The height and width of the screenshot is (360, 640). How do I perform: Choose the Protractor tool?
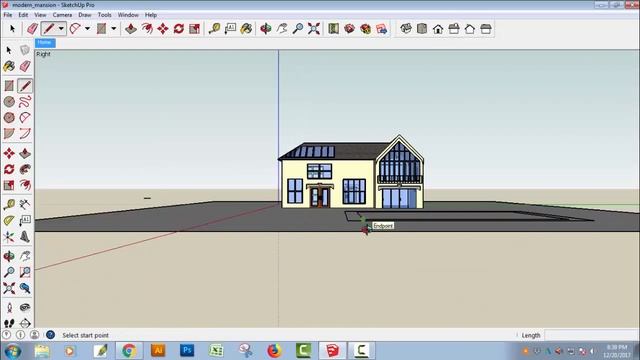[x=9, y=221]
